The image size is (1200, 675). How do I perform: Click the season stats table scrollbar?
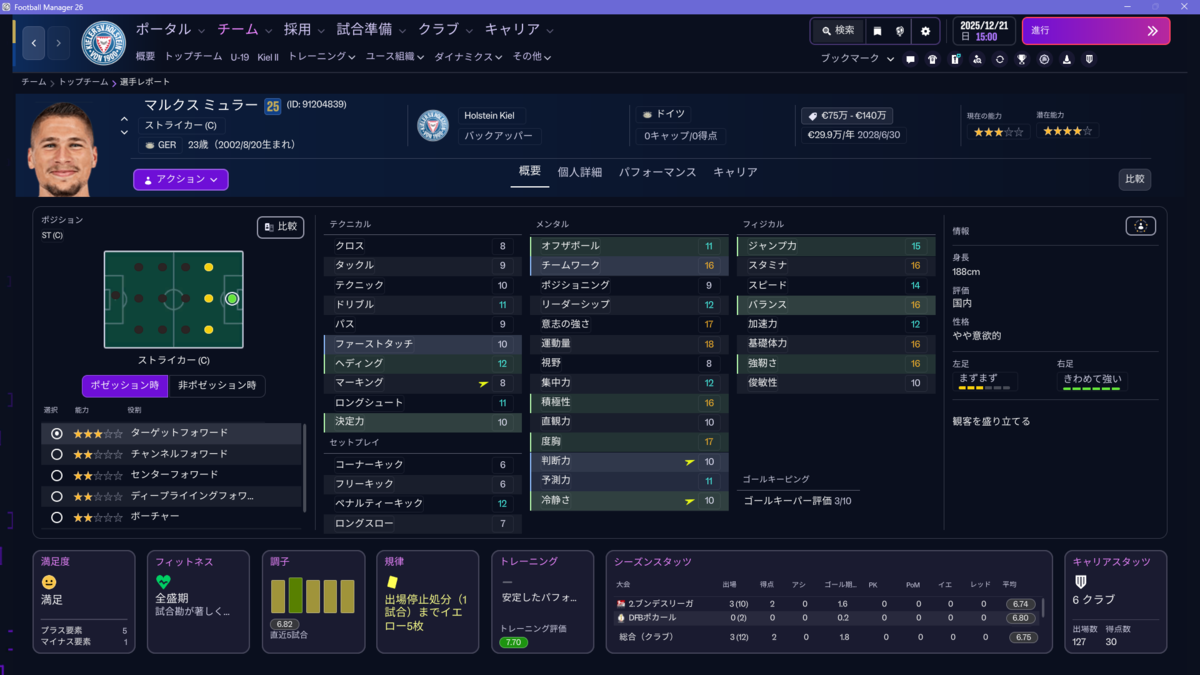pos(1044,608)
